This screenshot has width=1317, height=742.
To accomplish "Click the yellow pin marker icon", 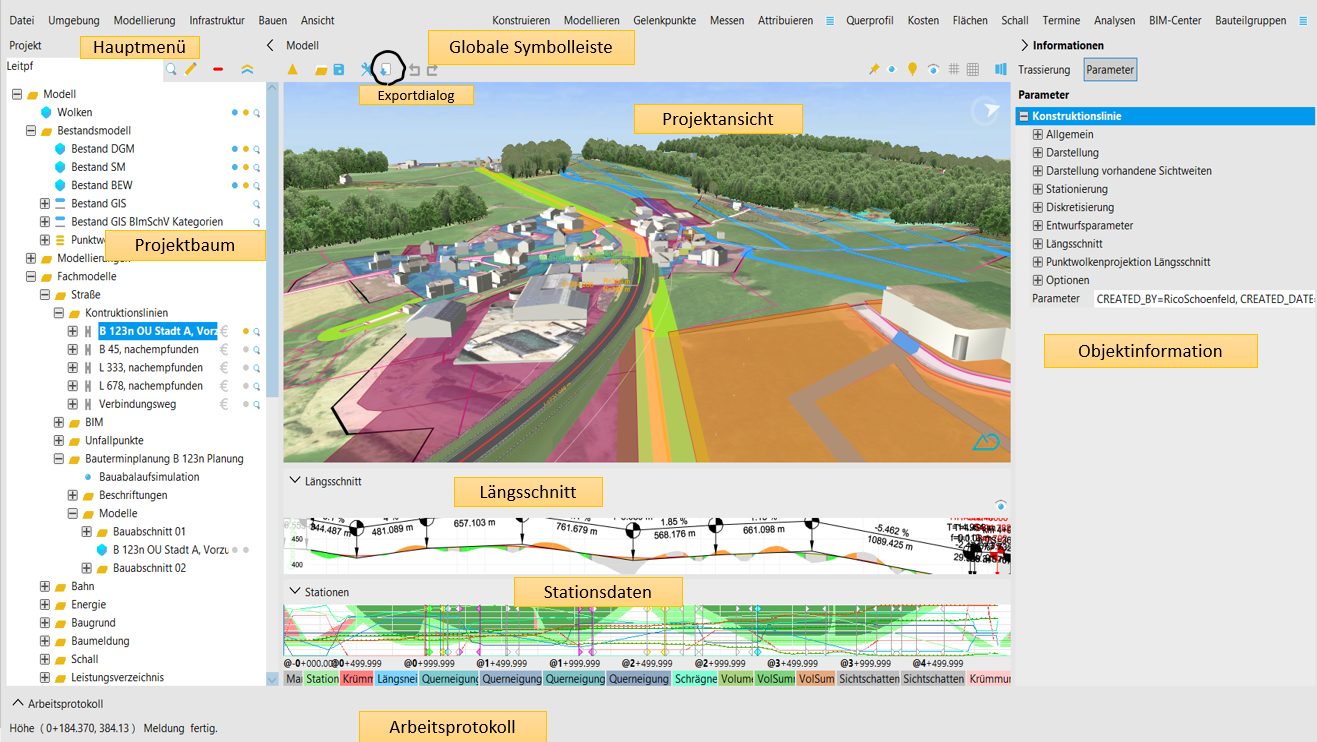I will coord(912,69).
